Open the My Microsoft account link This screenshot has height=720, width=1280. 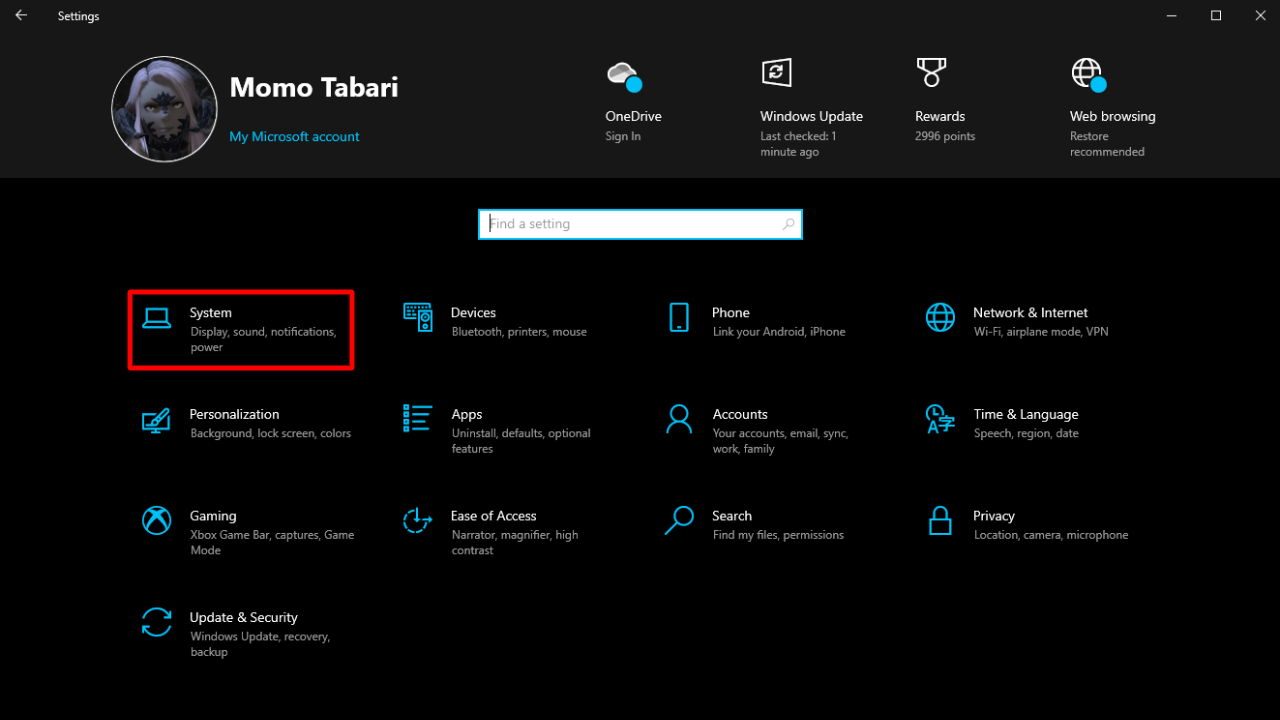click(x=294, y=137)
